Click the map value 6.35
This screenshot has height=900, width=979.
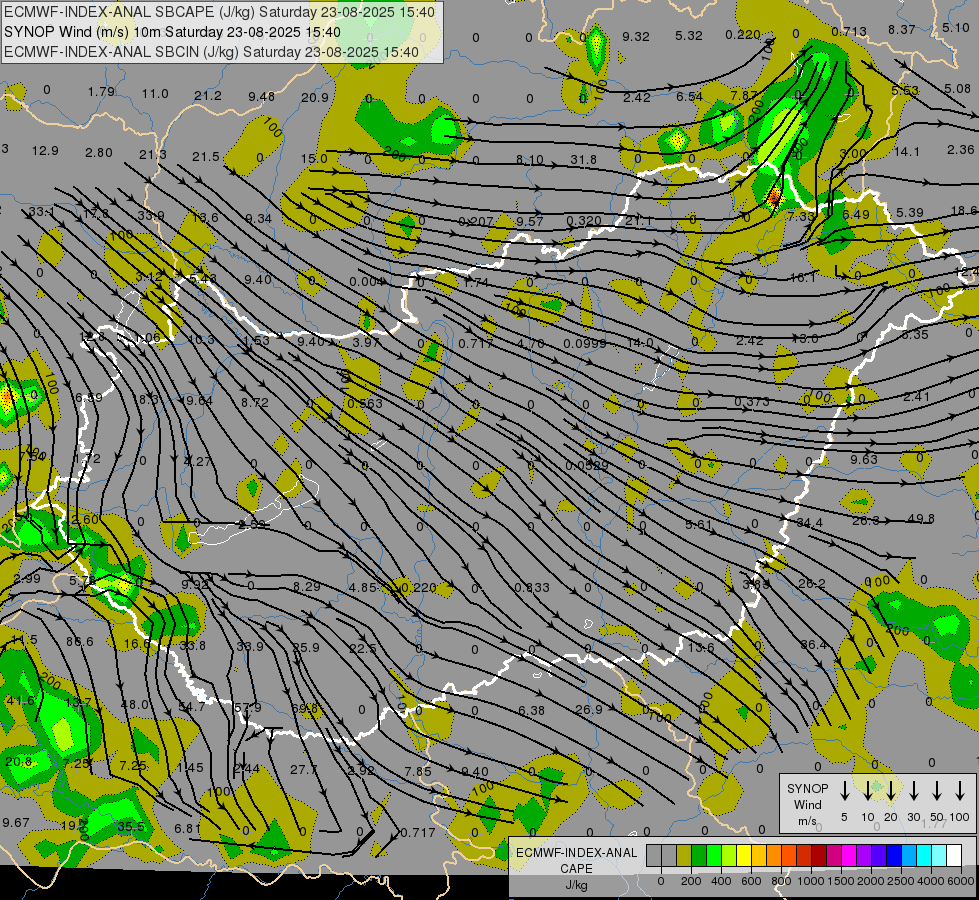coord(915,334)
